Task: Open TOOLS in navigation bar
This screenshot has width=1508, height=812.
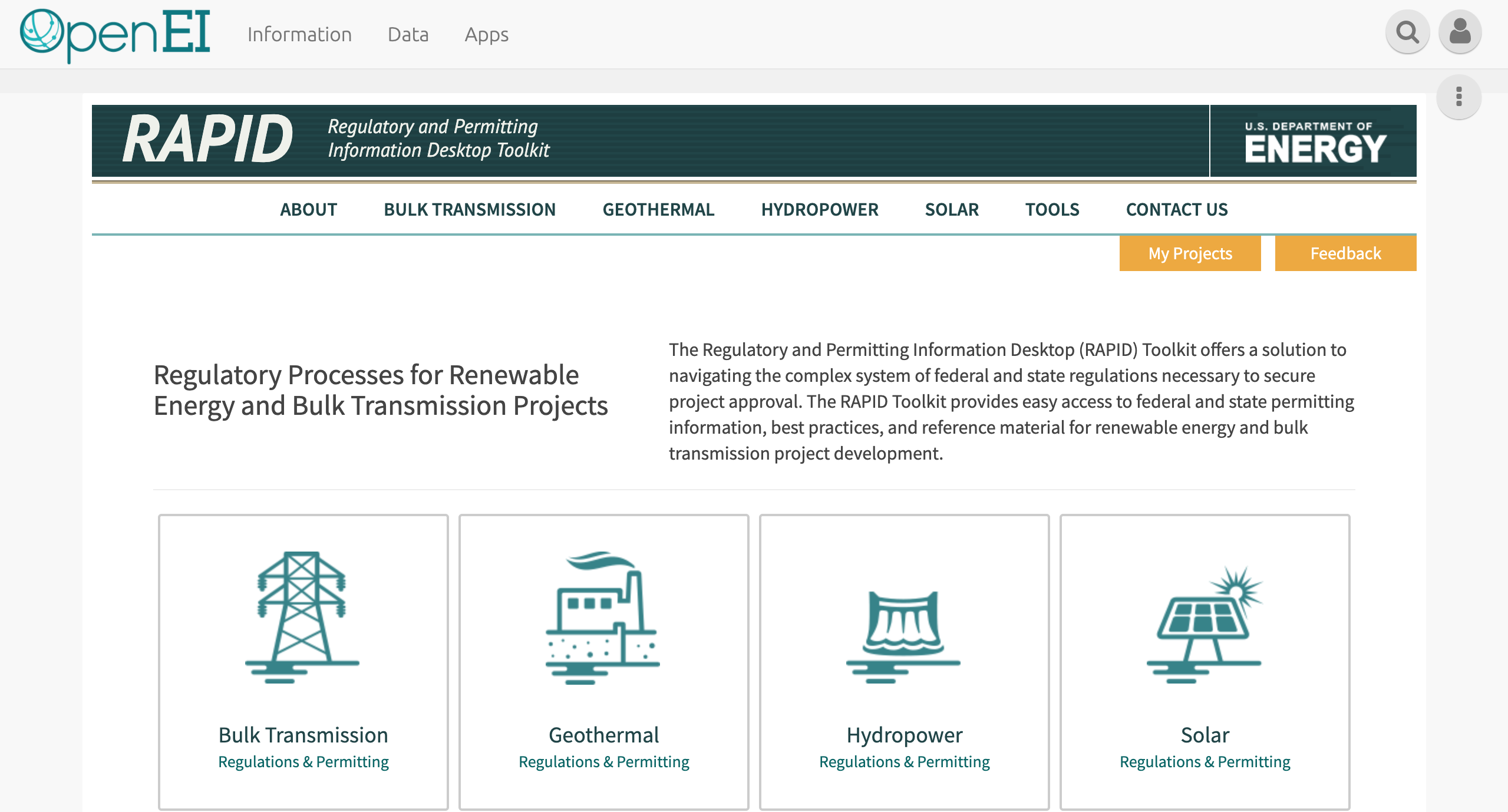Action: click(1052, 209)
